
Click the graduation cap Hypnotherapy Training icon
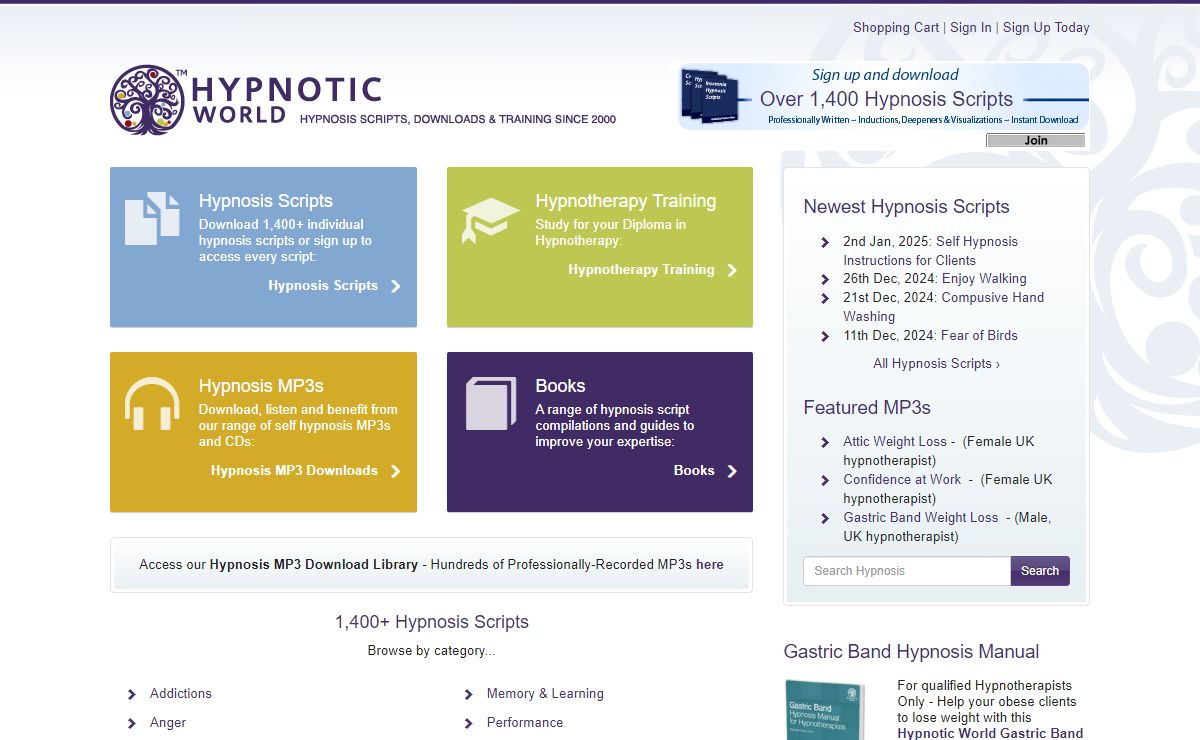490,220
